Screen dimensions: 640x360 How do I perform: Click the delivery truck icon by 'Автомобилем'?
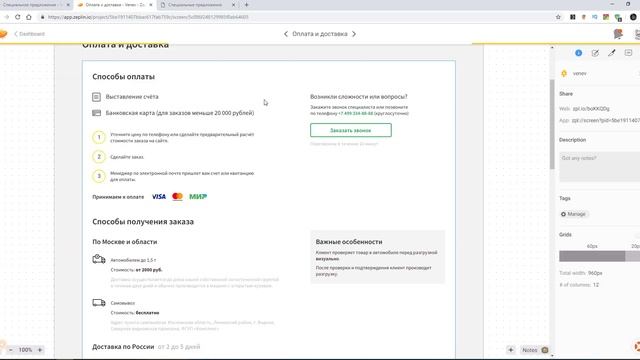click(x=99, y=259)
